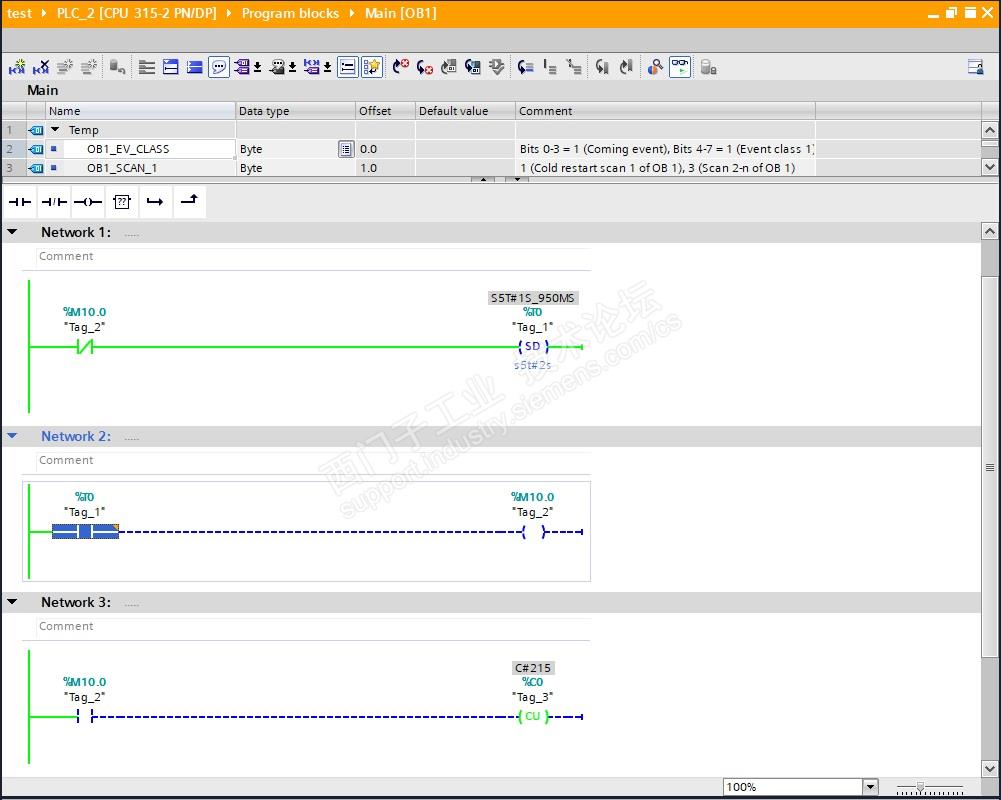Collapse Network 3
The width and height of the screenshot is (1001, 800).
tap(12, 602)
